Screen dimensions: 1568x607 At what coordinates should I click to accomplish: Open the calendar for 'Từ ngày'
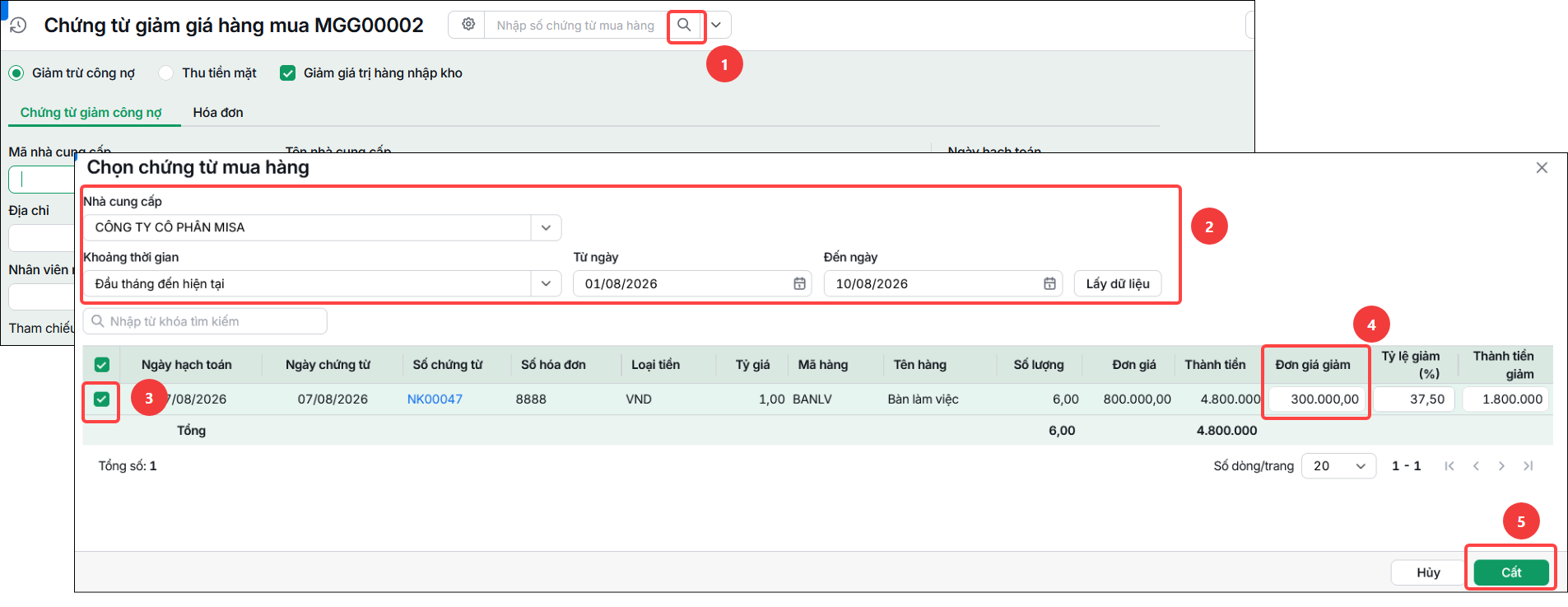(799, 283)
